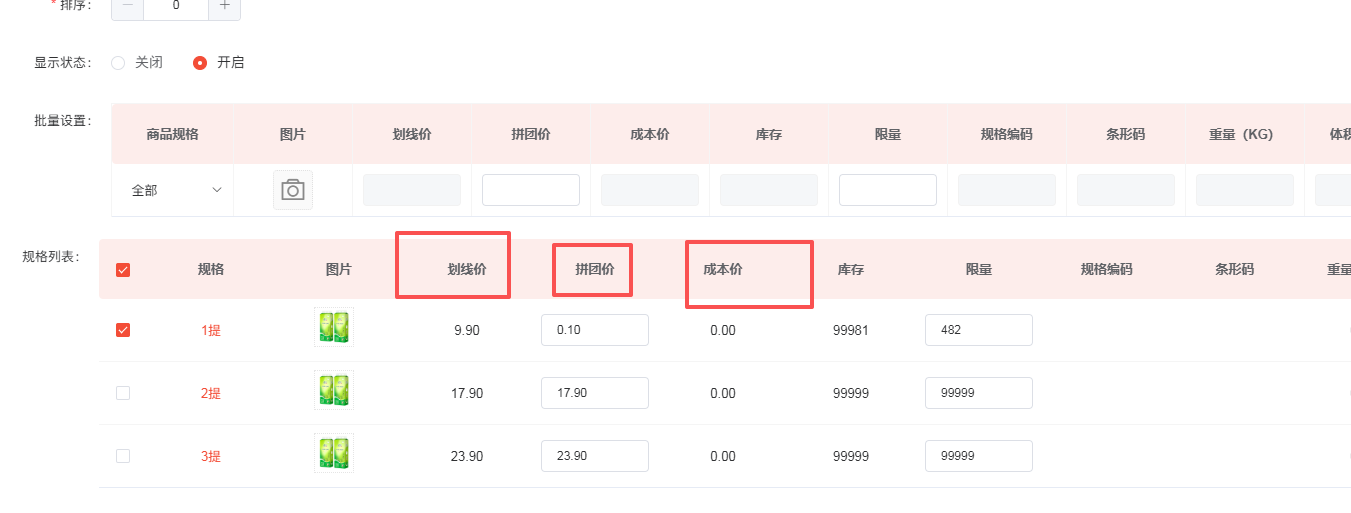Select the 开启 display status radio
Viewport: 1351px width, 513px height.
point(200,62)
